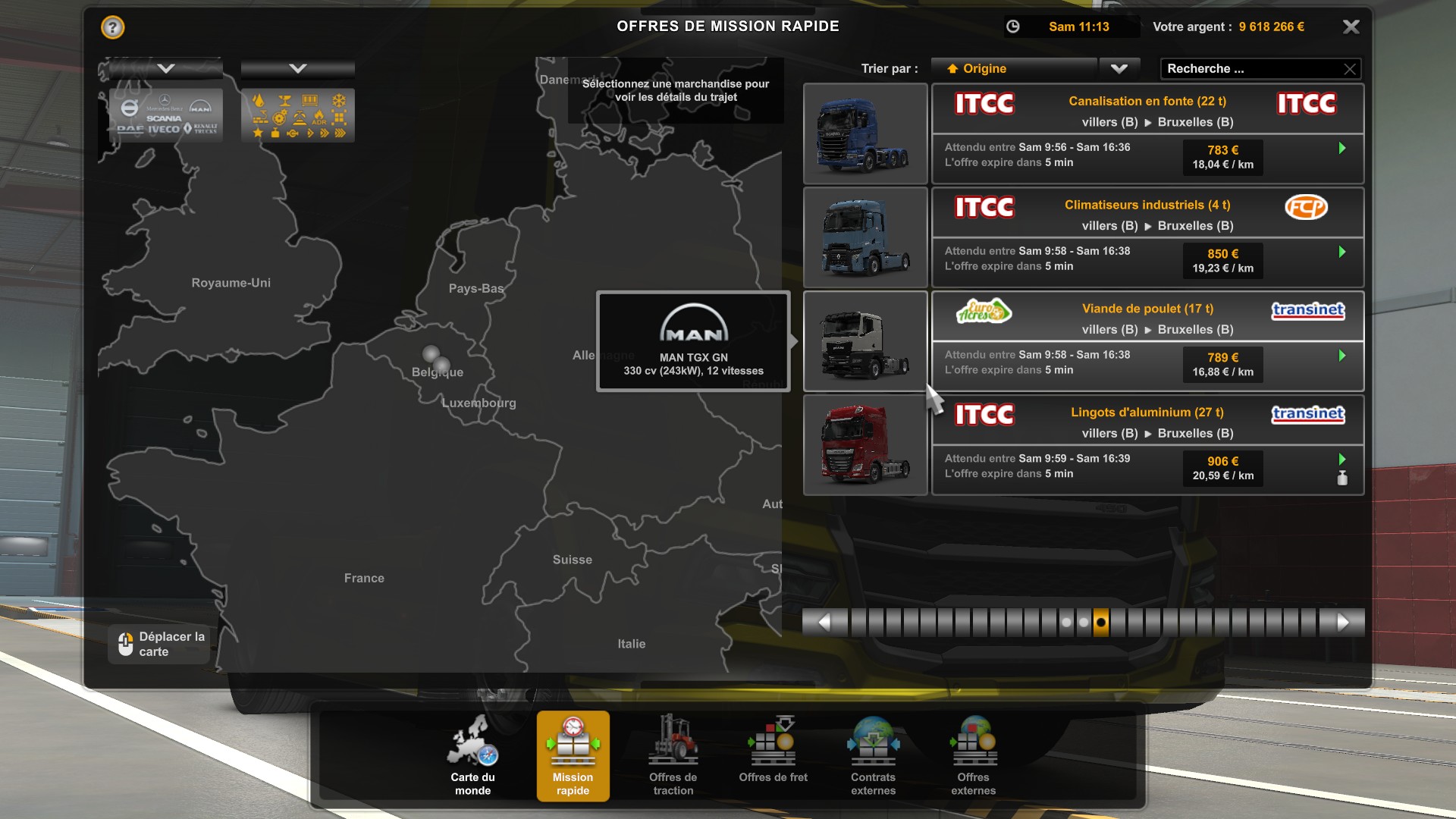Click the 906 € reward price
The image size is (1456, 819).
pyautogui.click(x=1222, y=461)
